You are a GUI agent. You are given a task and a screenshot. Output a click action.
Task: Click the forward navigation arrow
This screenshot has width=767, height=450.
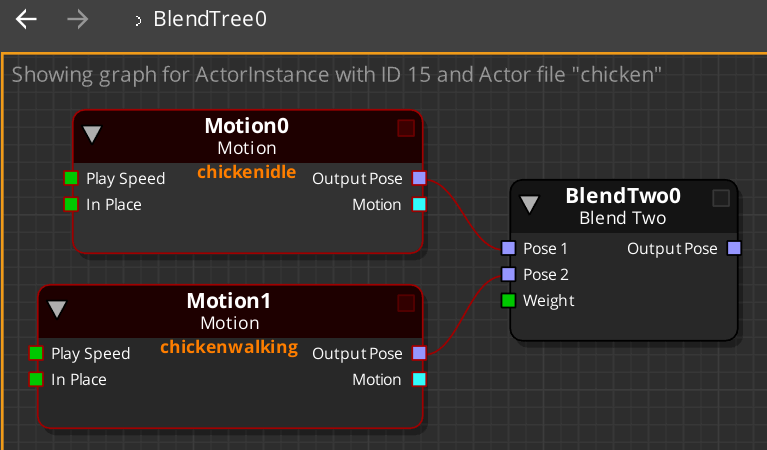coord(77,19)
